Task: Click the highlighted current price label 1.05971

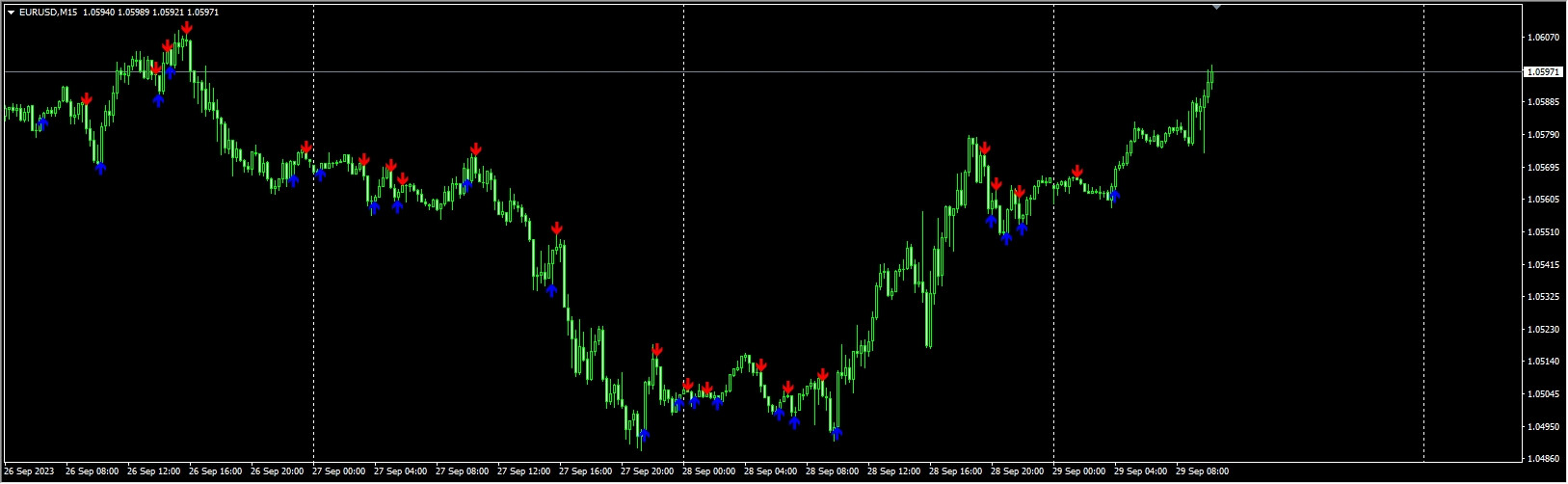Action: click(x=1543, y=71)
